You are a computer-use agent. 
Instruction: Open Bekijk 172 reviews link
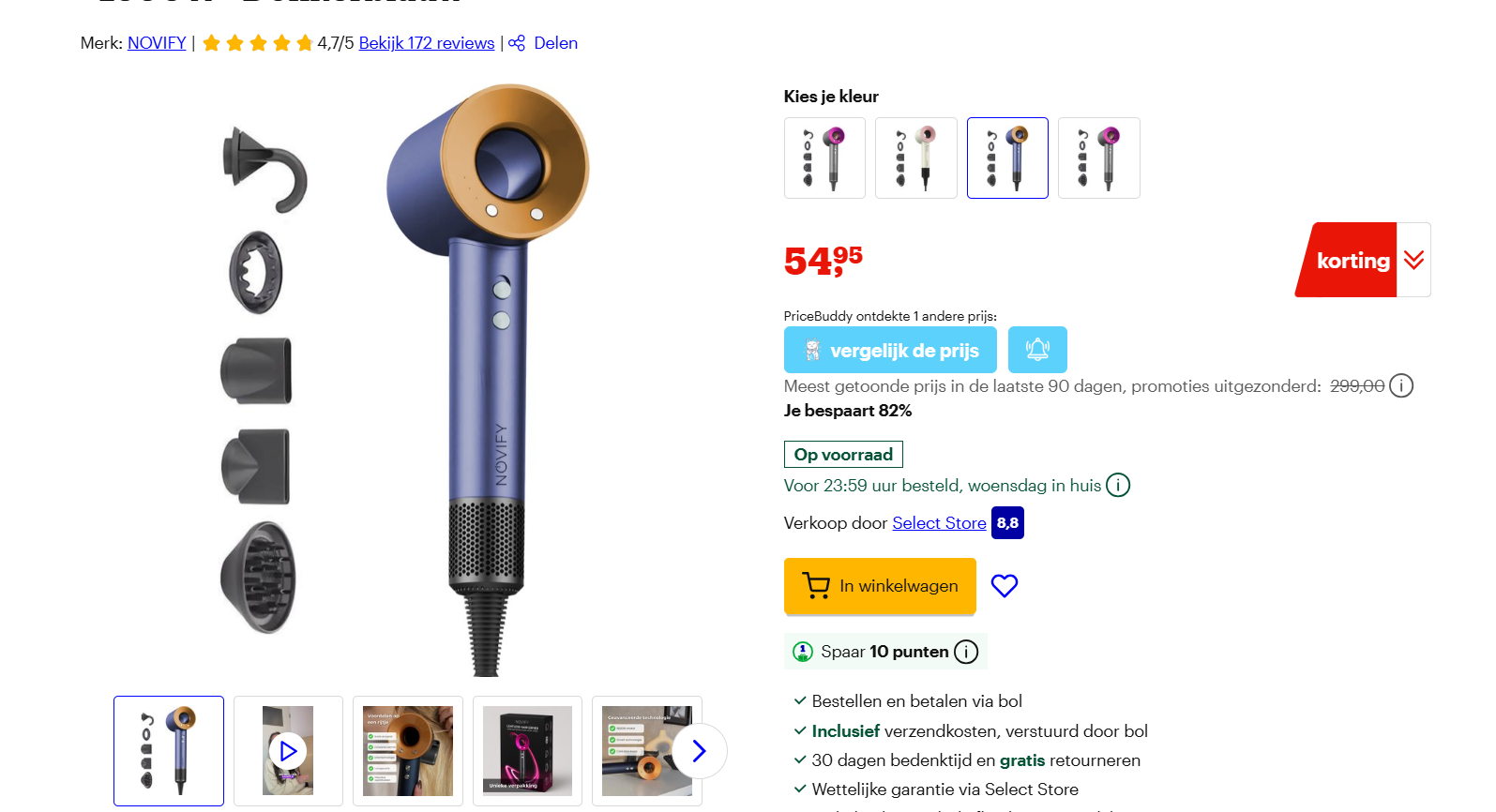427,43
